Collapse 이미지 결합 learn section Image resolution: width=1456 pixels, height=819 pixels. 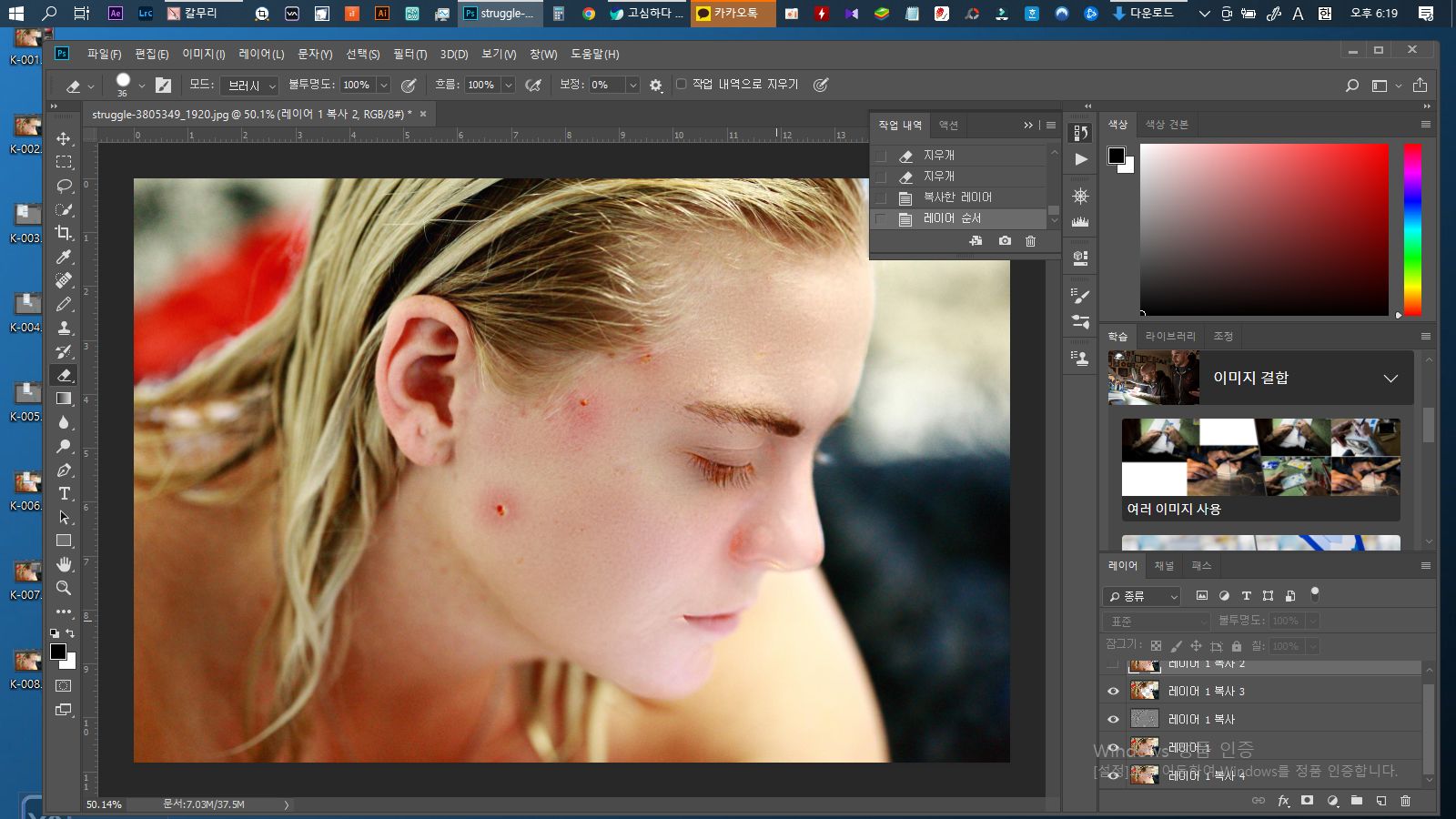click(x=1390, y=379)
